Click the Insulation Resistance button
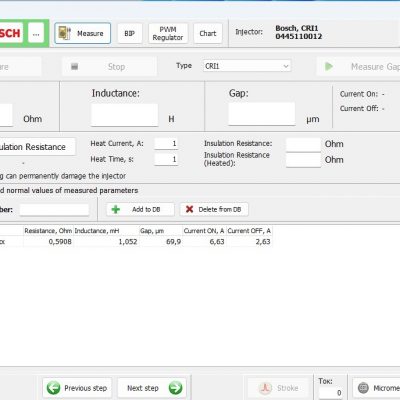 (37, 147)
